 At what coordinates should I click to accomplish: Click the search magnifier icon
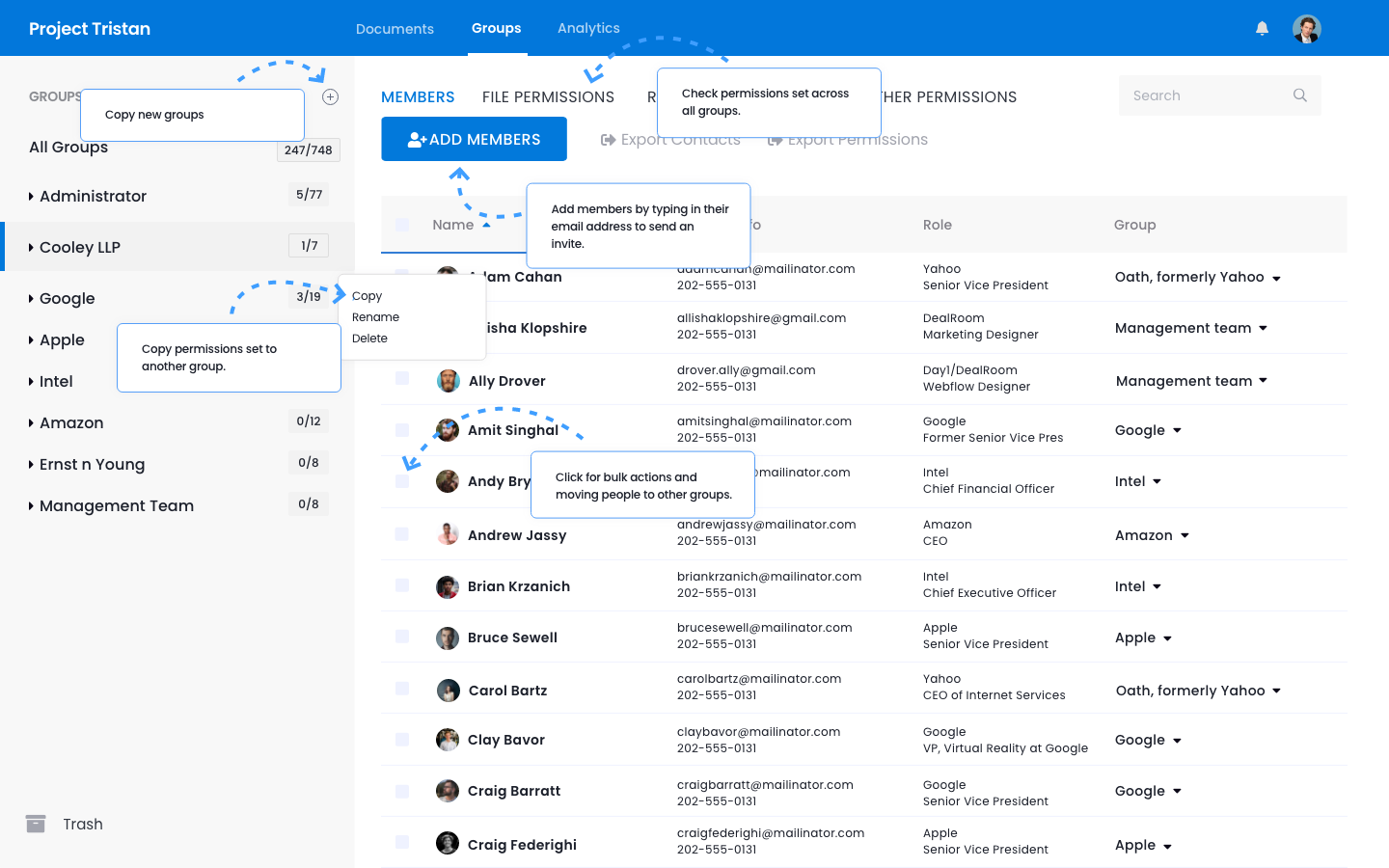(x=1300, y=95)
